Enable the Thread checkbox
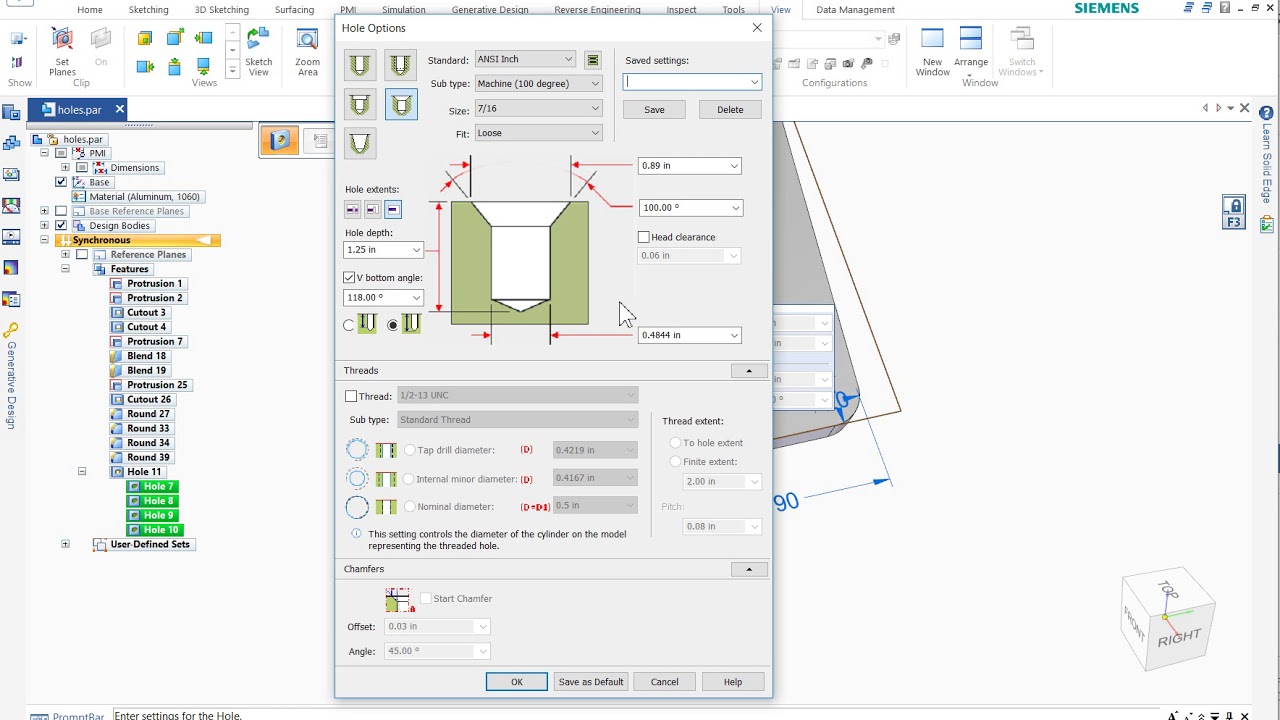1280x720 pixels. pos(351,396)
